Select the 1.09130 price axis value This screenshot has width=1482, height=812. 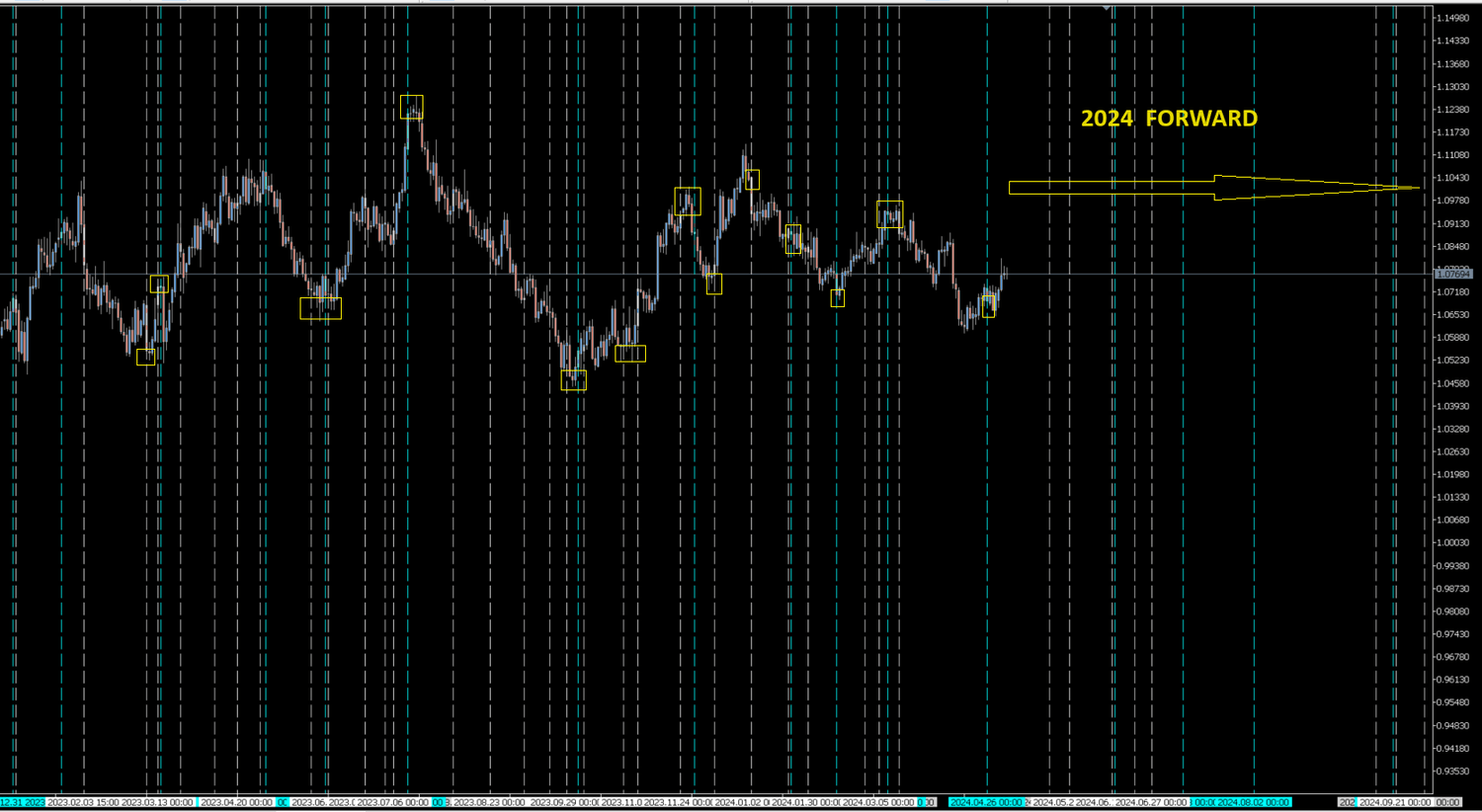coord(1454,224)
